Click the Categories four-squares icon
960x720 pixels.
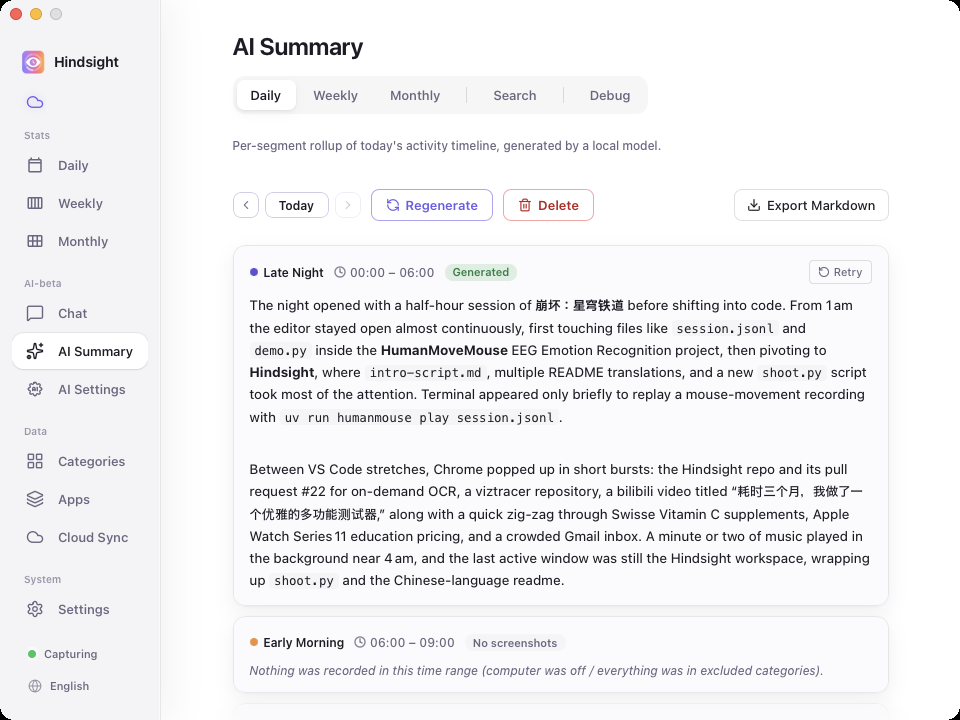point(35,462)
